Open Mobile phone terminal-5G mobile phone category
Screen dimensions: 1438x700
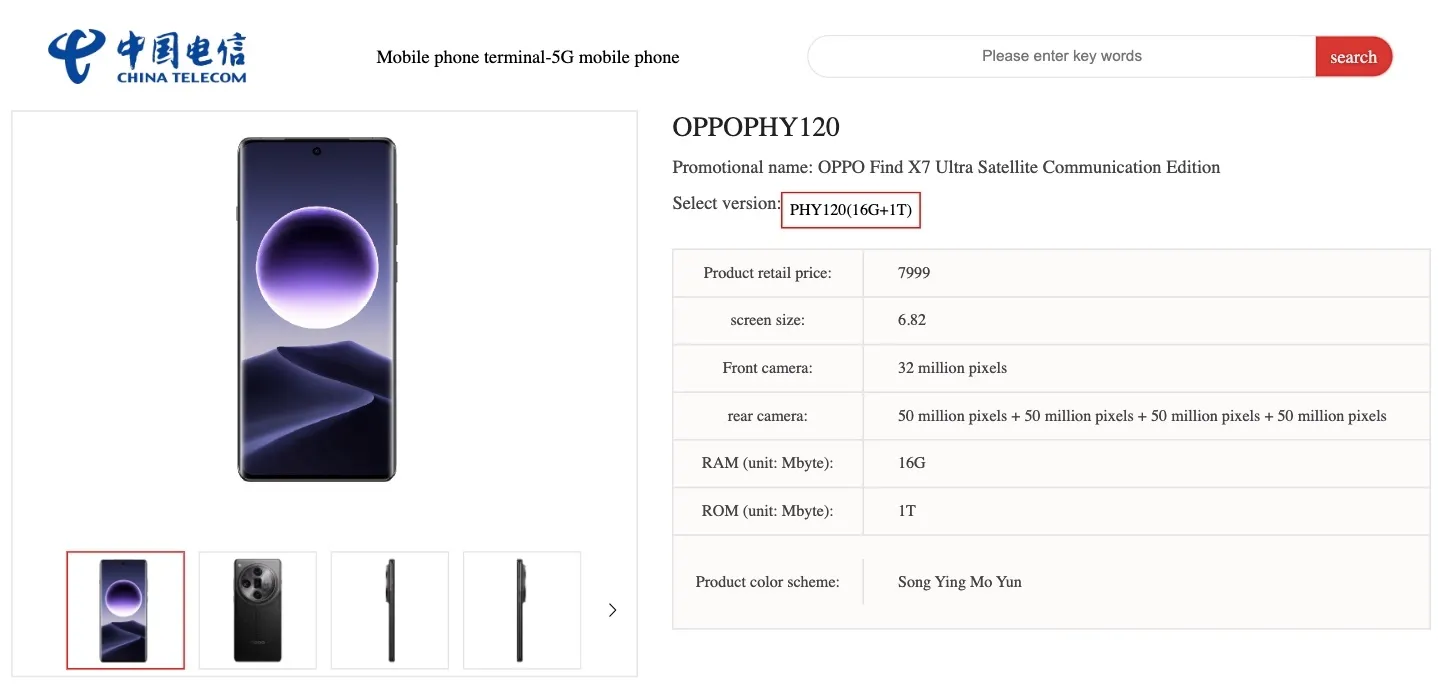[528, 57]
